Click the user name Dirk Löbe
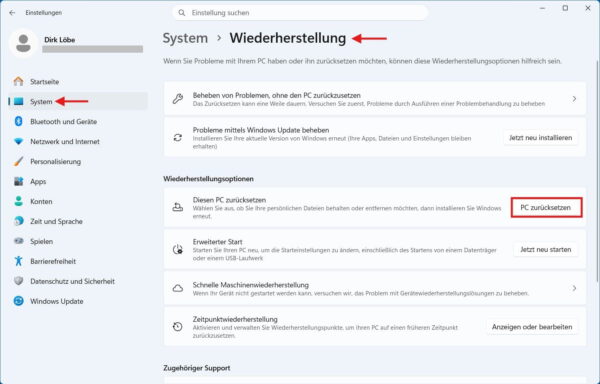The width and height of the screenshot is (600, 384). coord(59,40)
